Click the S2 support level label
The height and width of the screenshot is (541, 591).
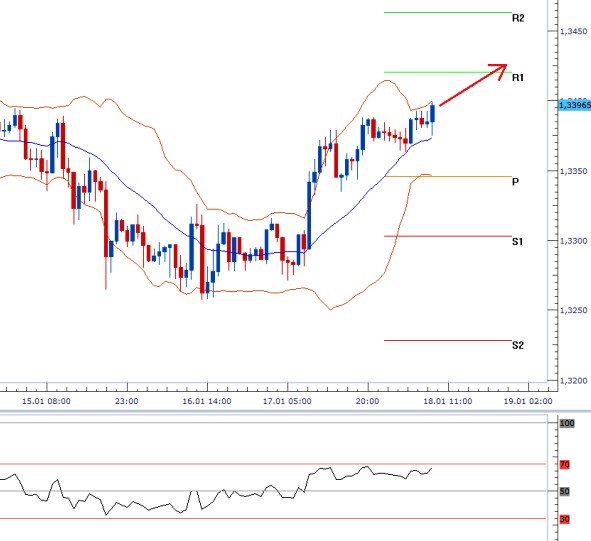point(518,345)
